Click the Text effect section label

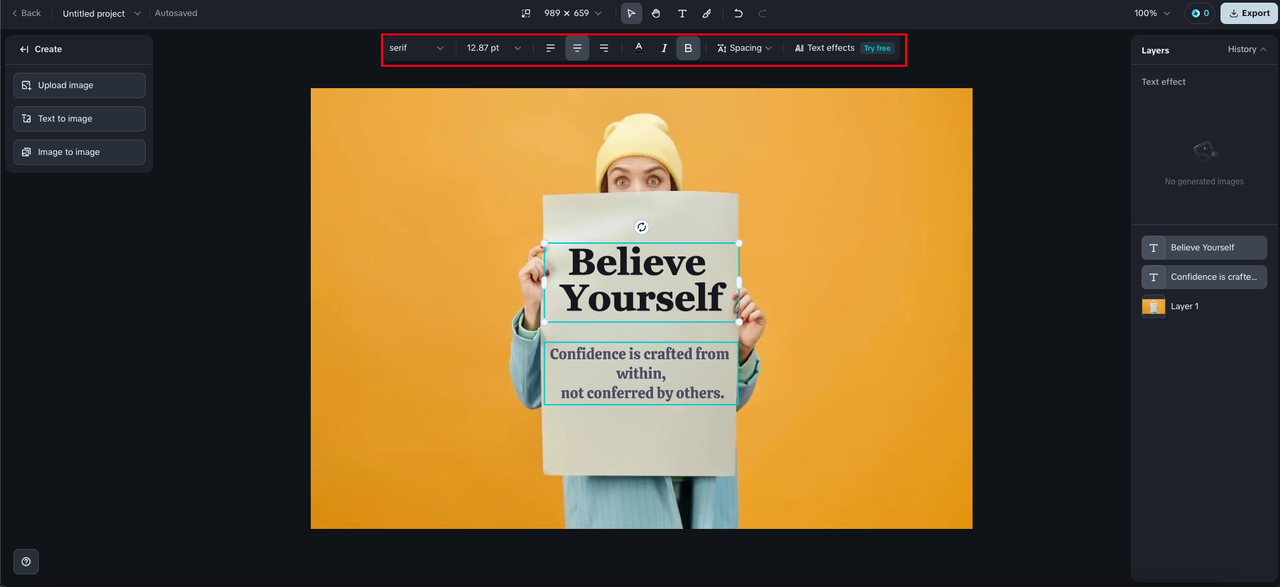1164,82
